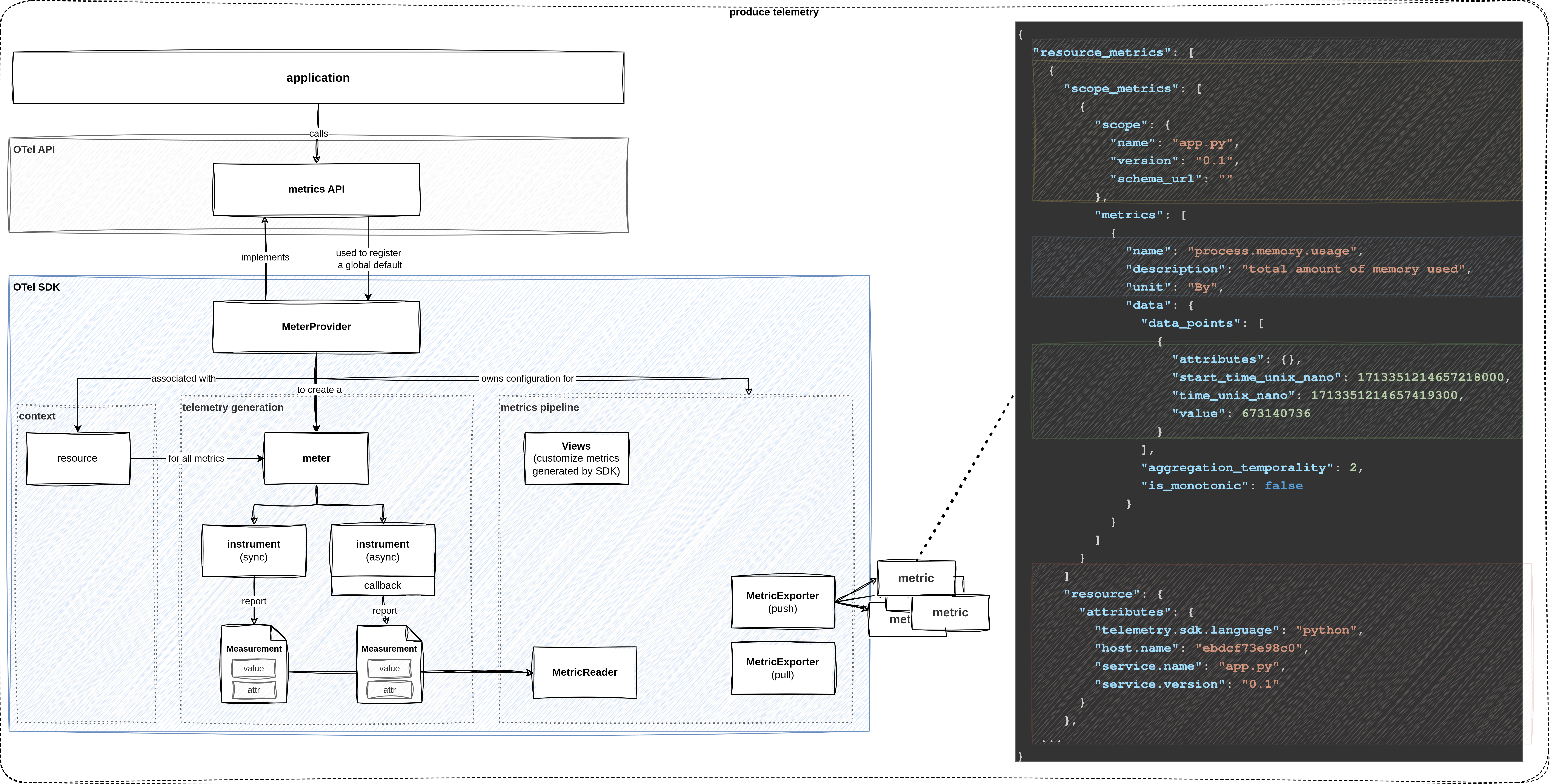This screenshot has height=784, width=1550.
Task: Click the value 673140736
Action: 1276,414
